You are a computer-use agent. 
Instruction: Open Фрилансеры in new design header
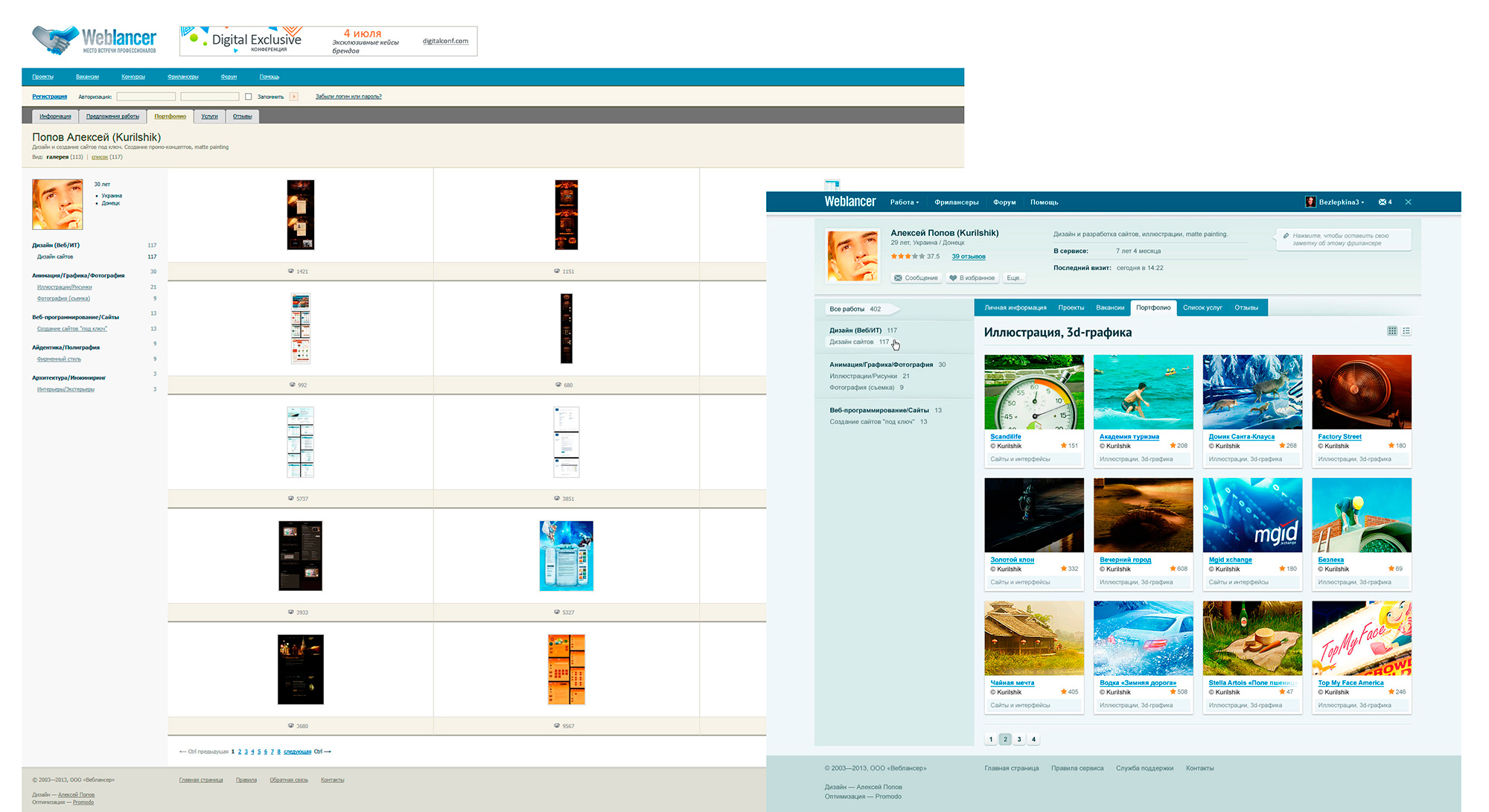(957, 202)
